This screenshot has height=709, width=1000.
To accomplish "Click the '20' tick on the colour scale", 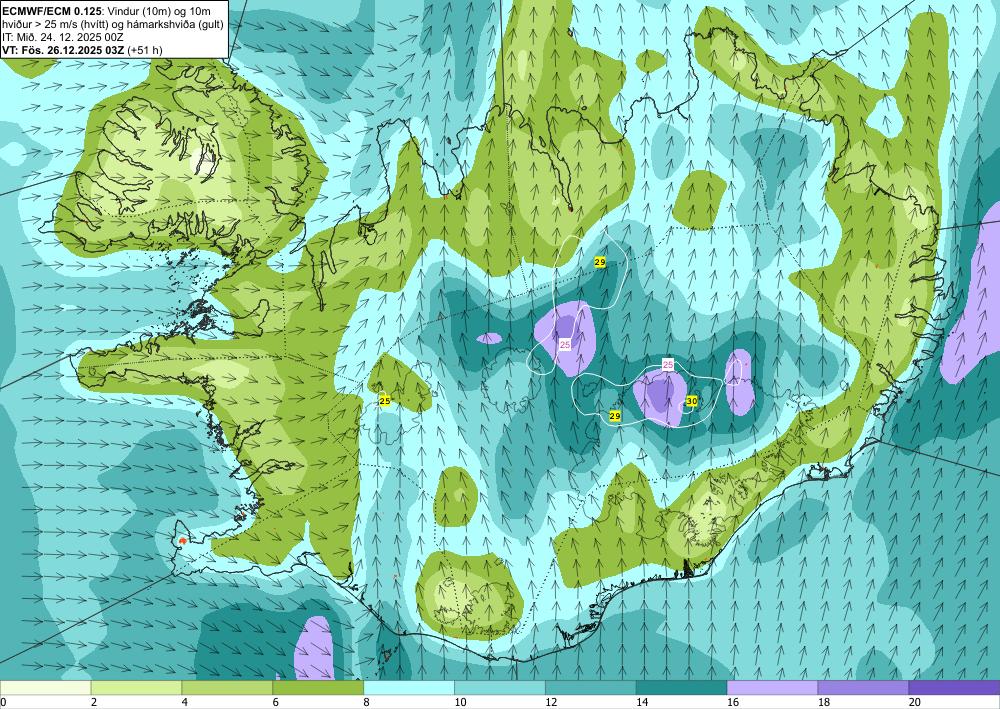I will (x=915, y=702).
